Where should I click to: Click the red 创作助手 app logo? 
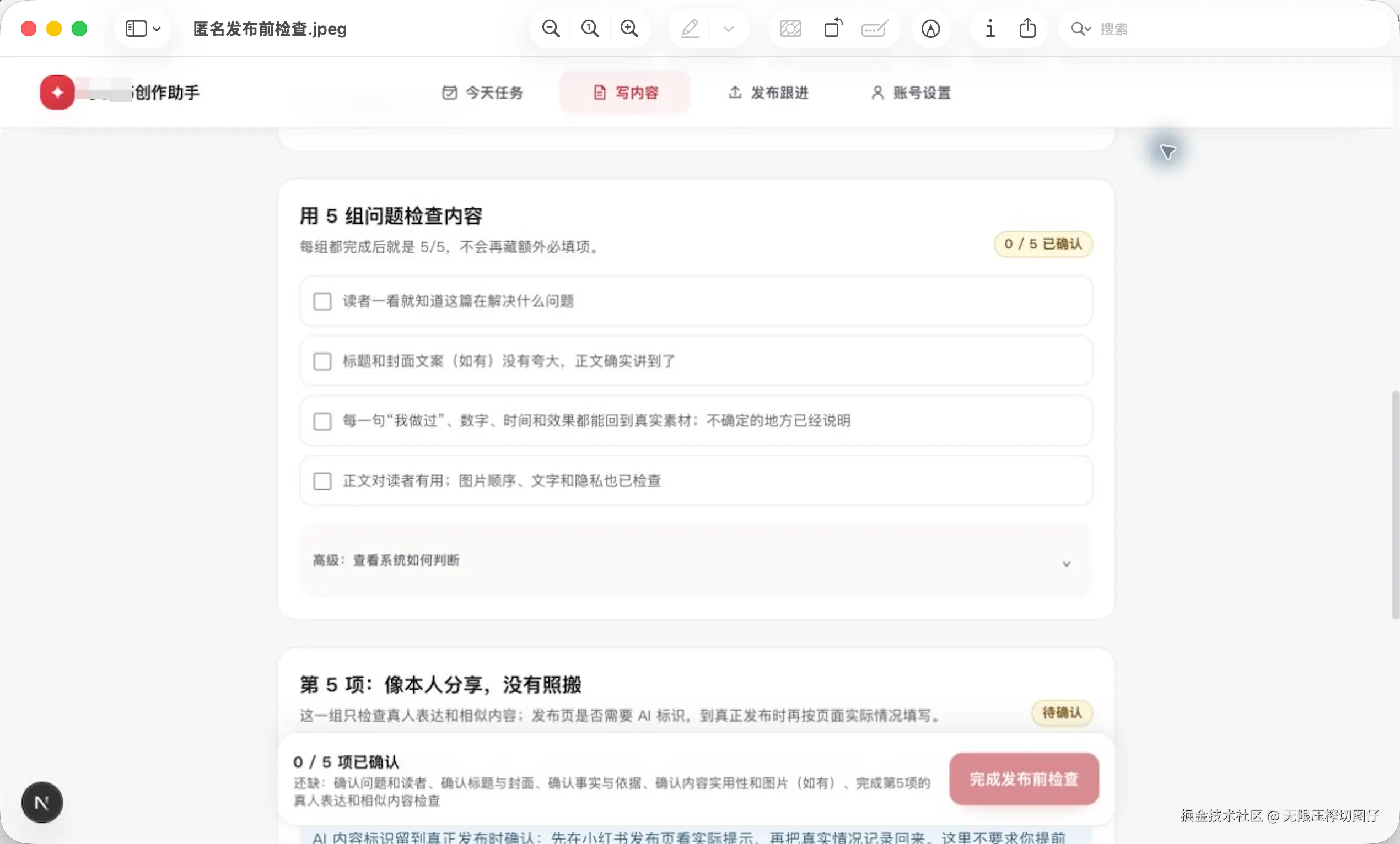coord(57,92)
